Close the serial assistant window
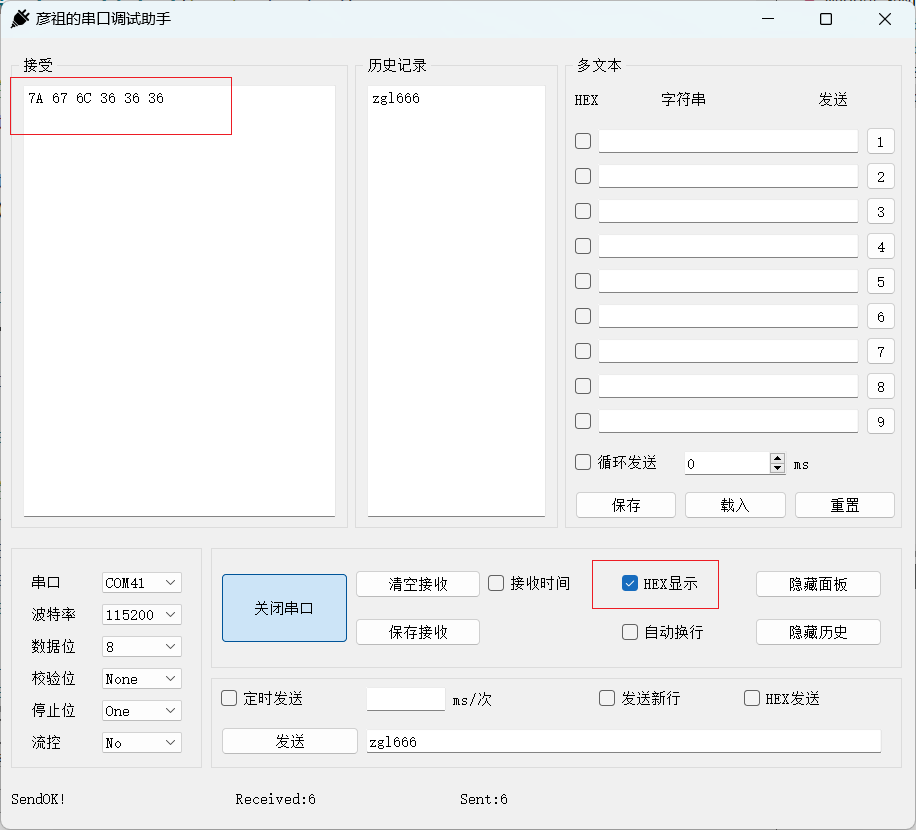 point(884,19)
